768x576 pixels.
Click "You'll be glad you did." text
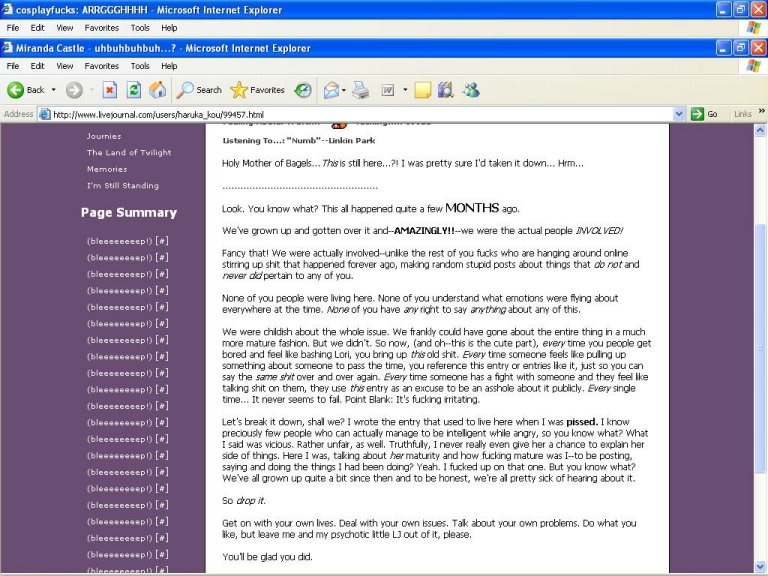267,557
